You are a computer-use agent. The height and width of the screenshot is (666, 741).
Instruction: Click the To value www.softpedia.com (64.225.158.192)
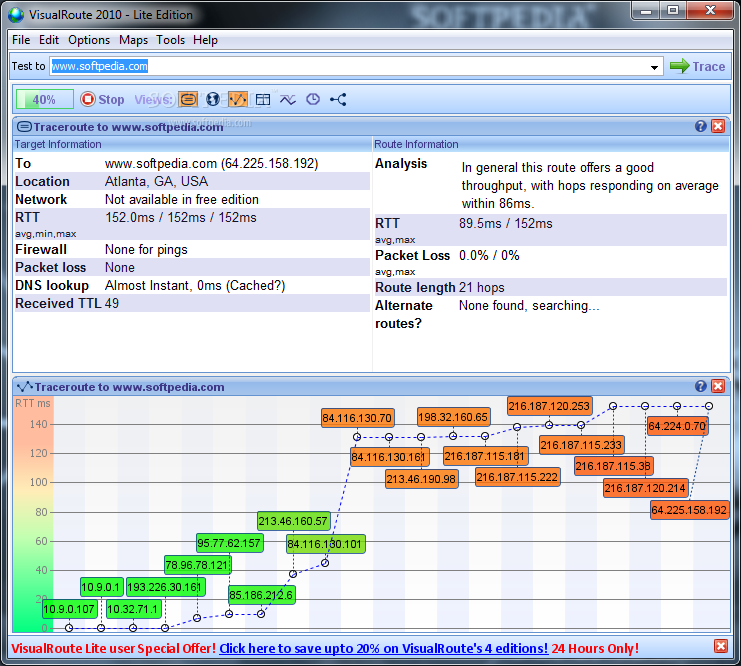[x=211, y=164]
